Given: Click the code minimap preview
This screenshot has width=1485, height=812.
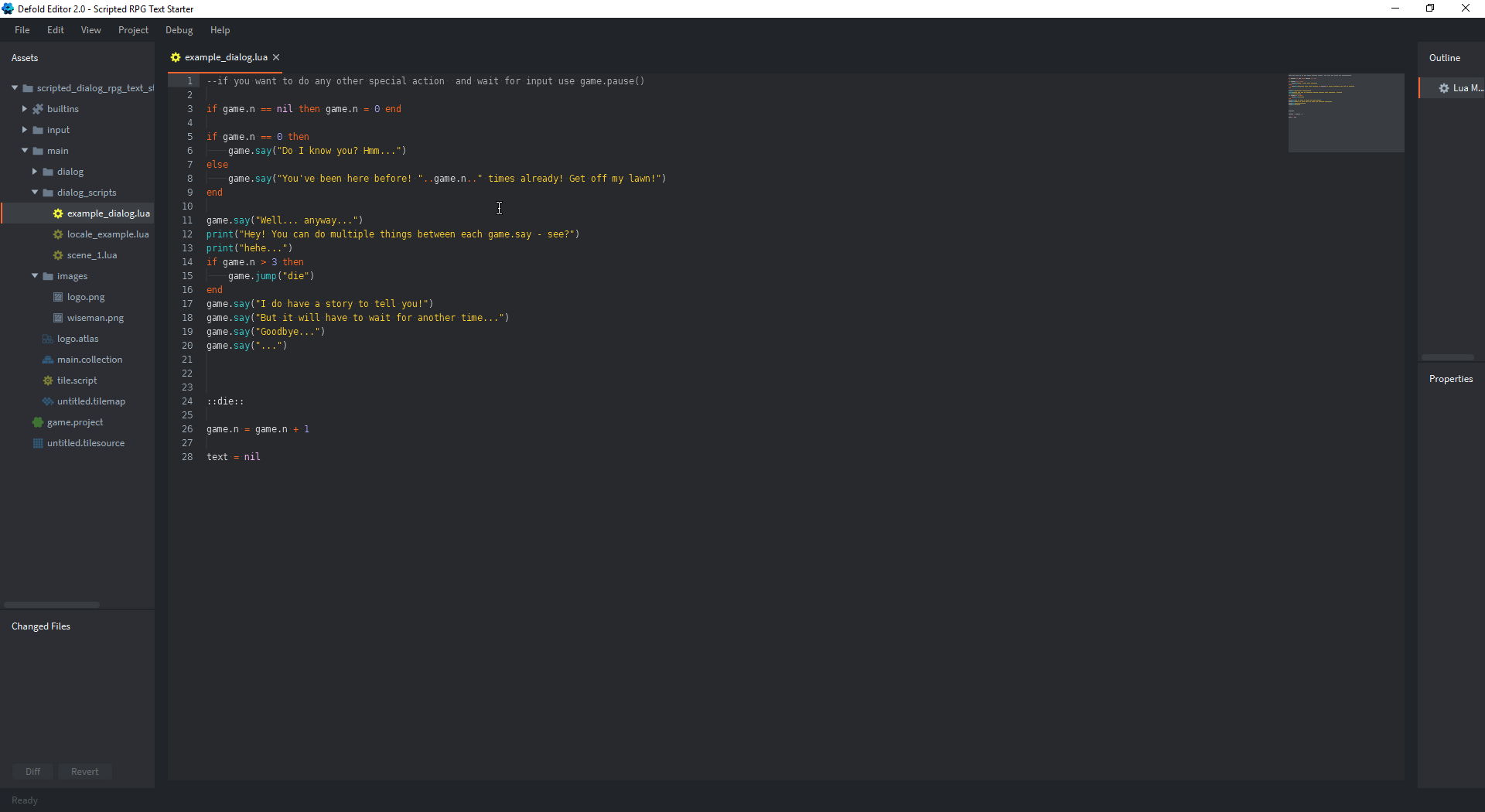Looking at the screenshot, I should [x=1345, y=113].
